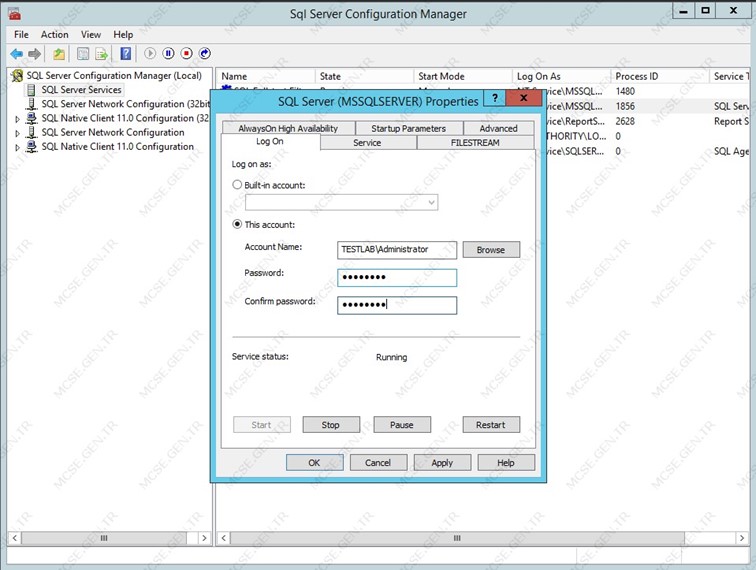Sort by the State column header

click(x=364, y=76)
